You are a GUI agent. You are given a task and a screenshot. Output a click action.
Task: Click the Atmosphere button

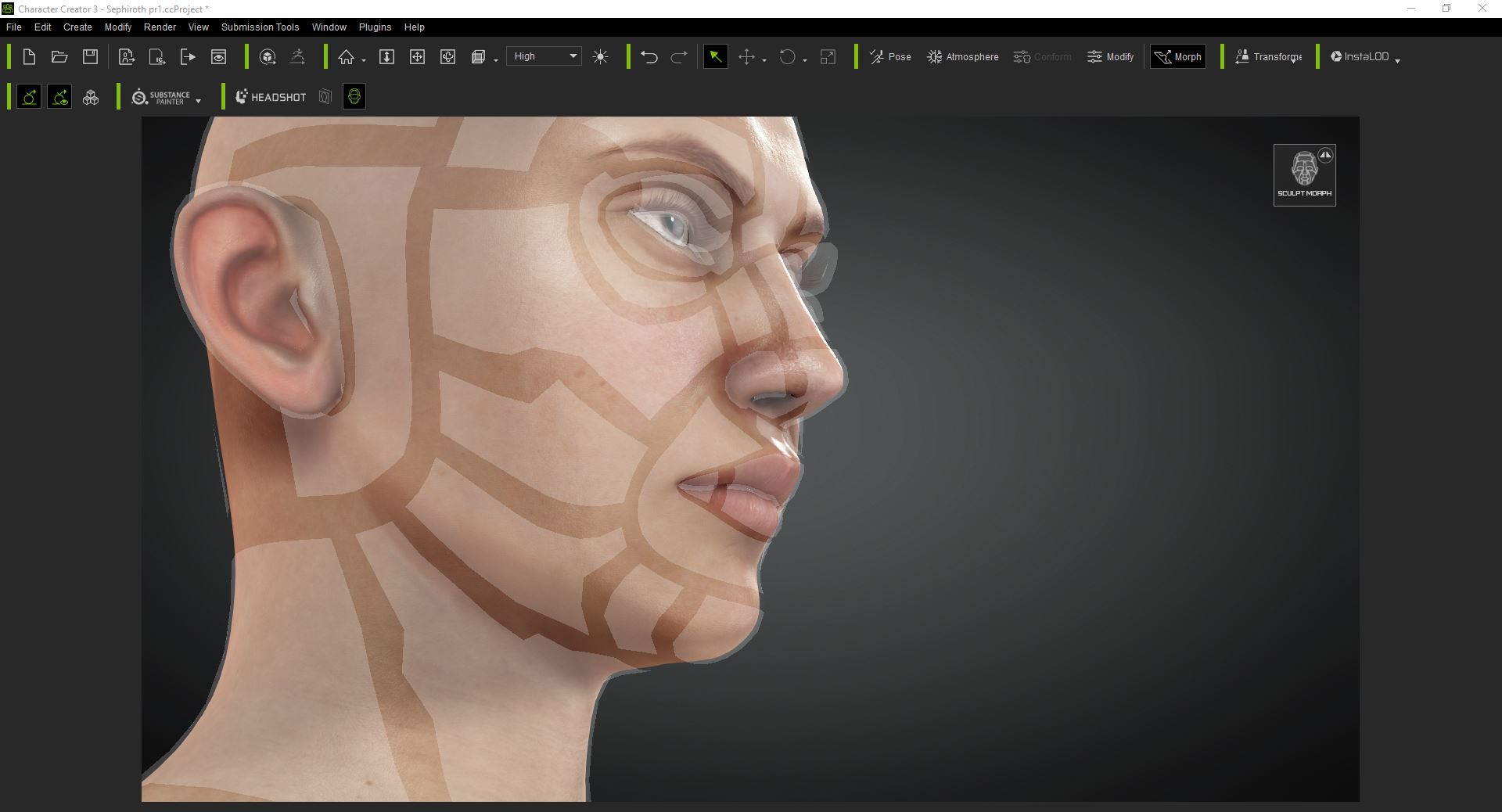962,56
